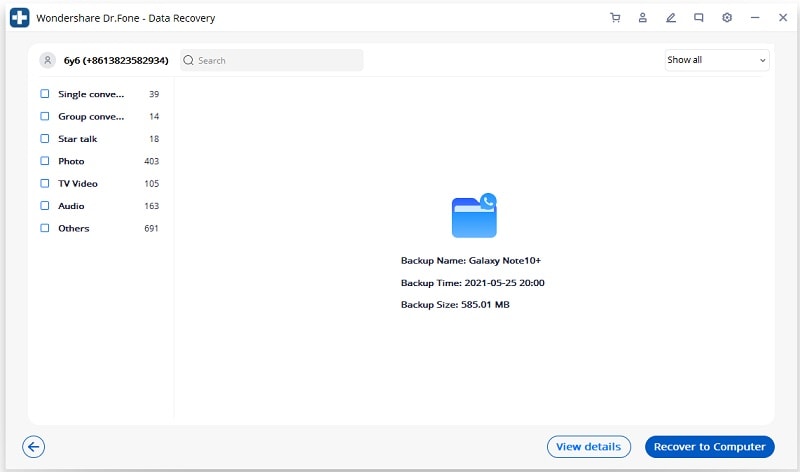The width and height of the screenshot is (800, 472).
Task: Enable the Photo checkbox
Action: (x=45, y=161)
